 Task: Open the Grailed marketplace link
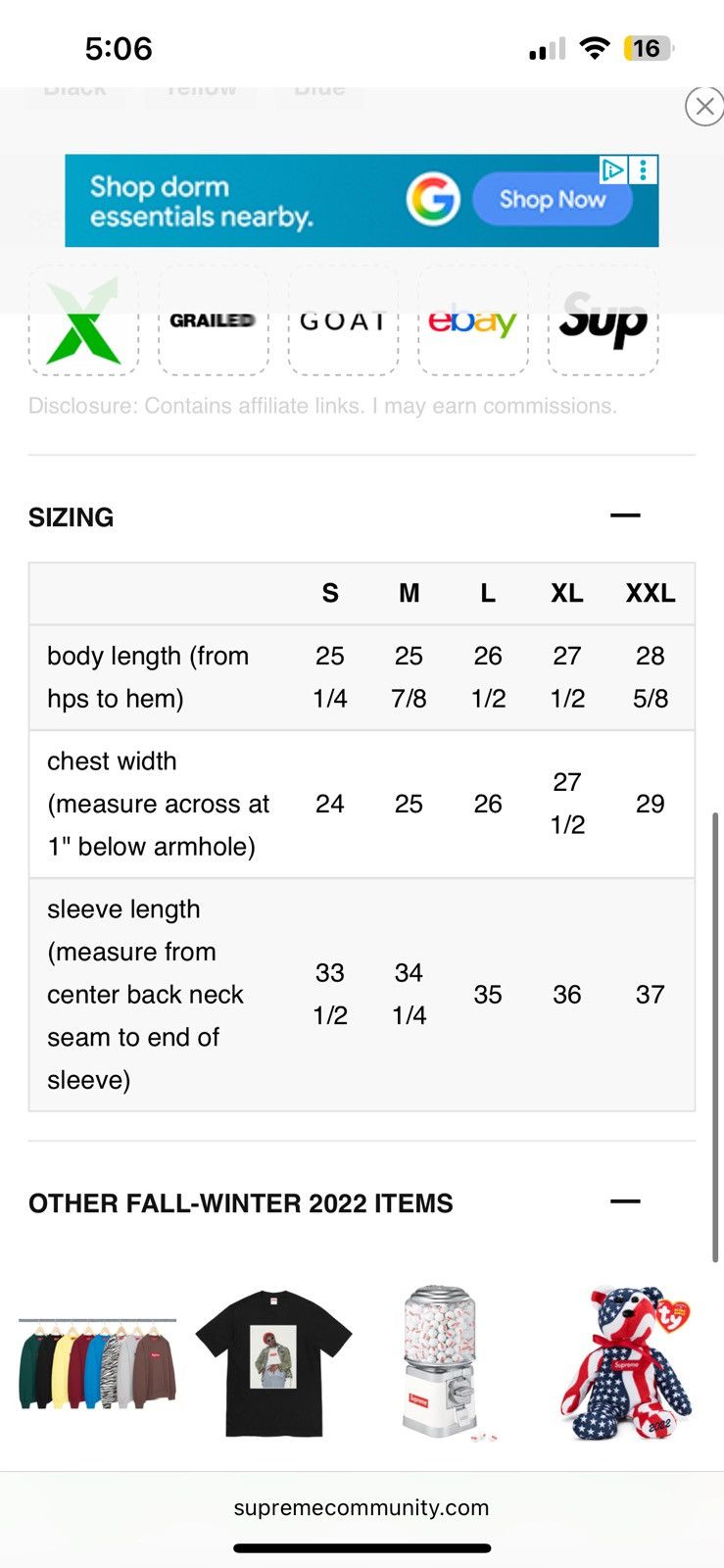tap(213, 320)
